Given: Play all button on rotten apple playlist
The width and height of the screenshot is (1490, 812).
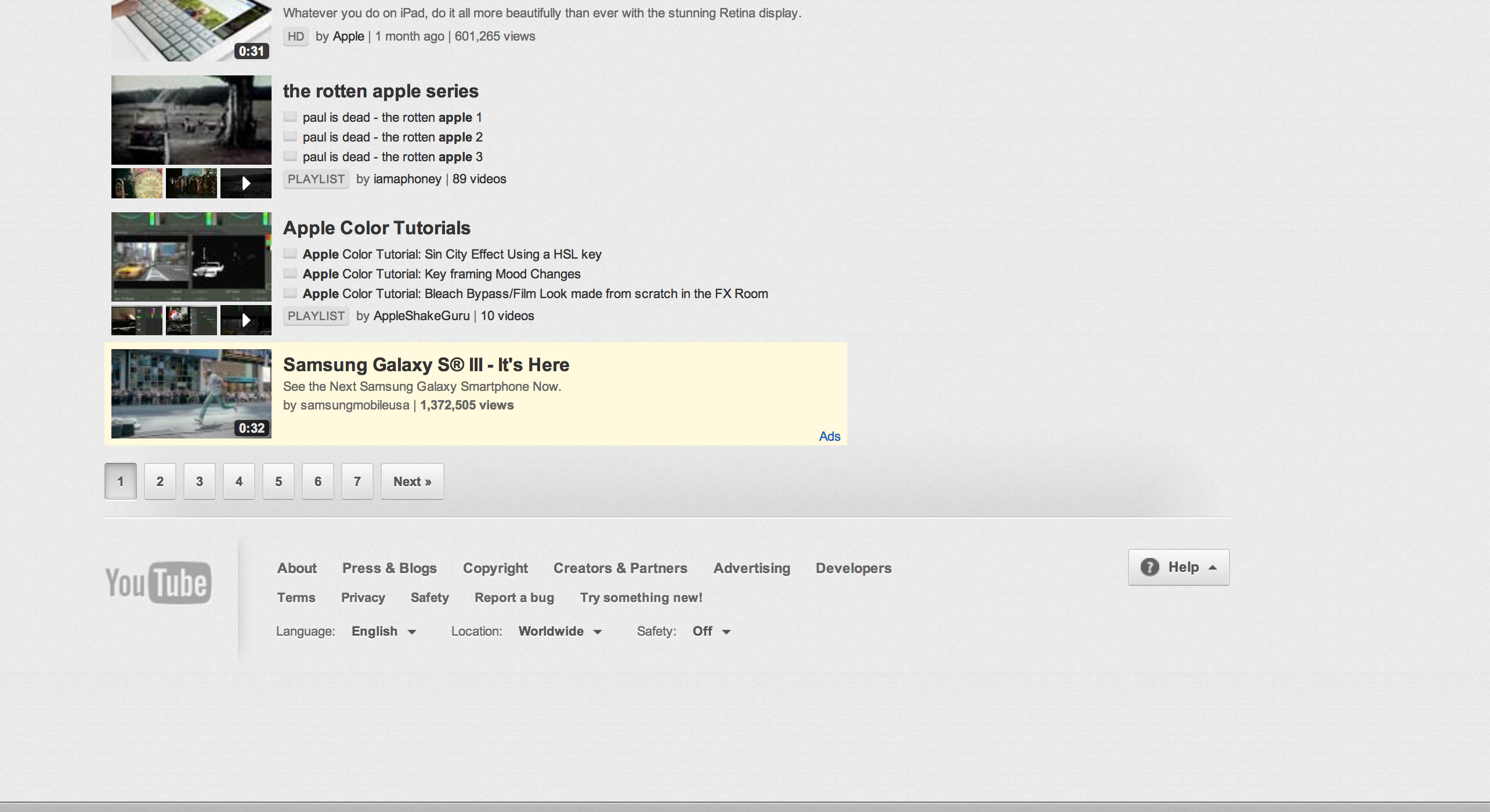Looking at the screenshot, I should [246, 183].
